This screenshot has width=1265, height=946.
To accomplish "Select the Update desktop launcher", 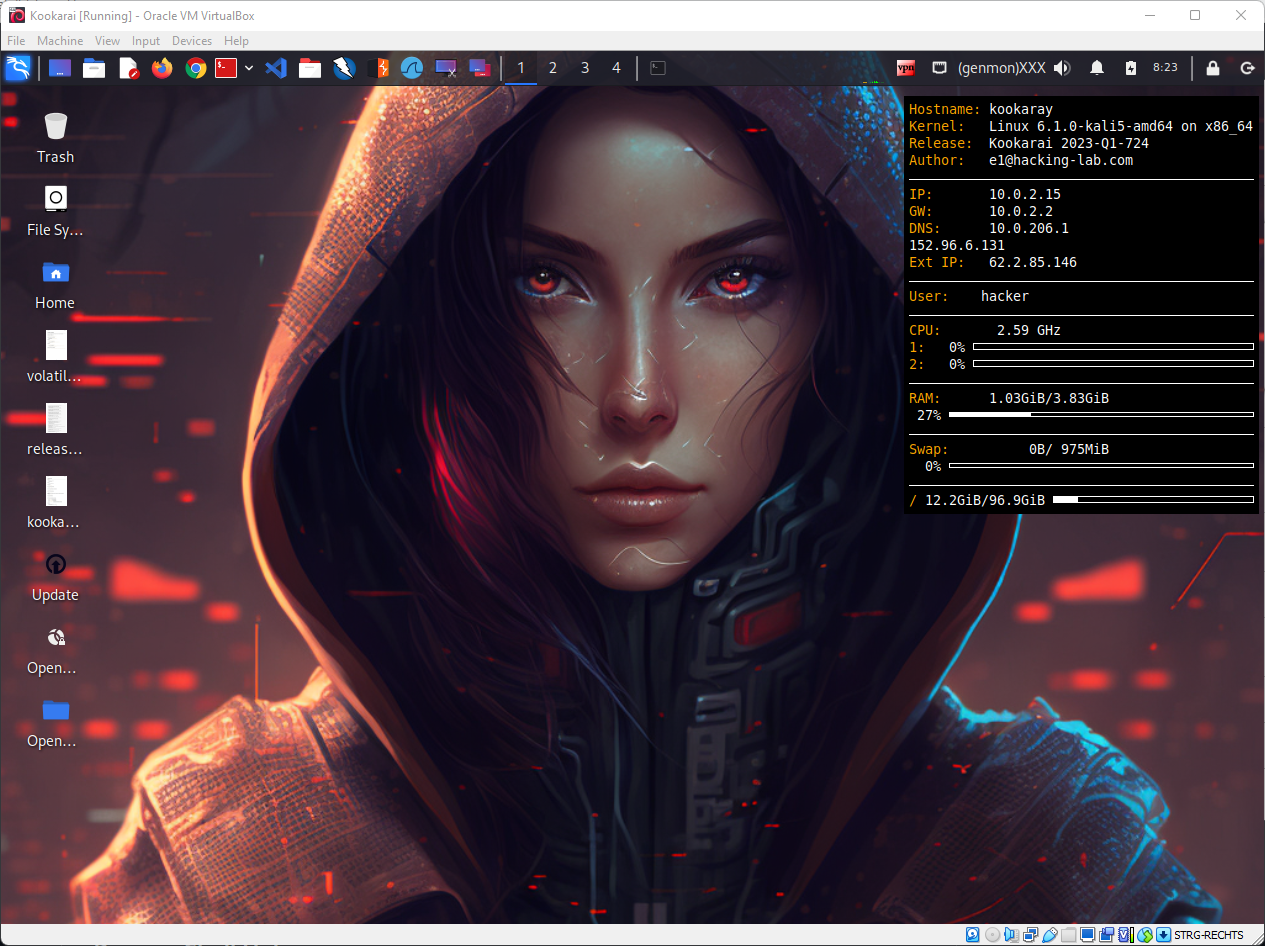I will coord(55,576).
